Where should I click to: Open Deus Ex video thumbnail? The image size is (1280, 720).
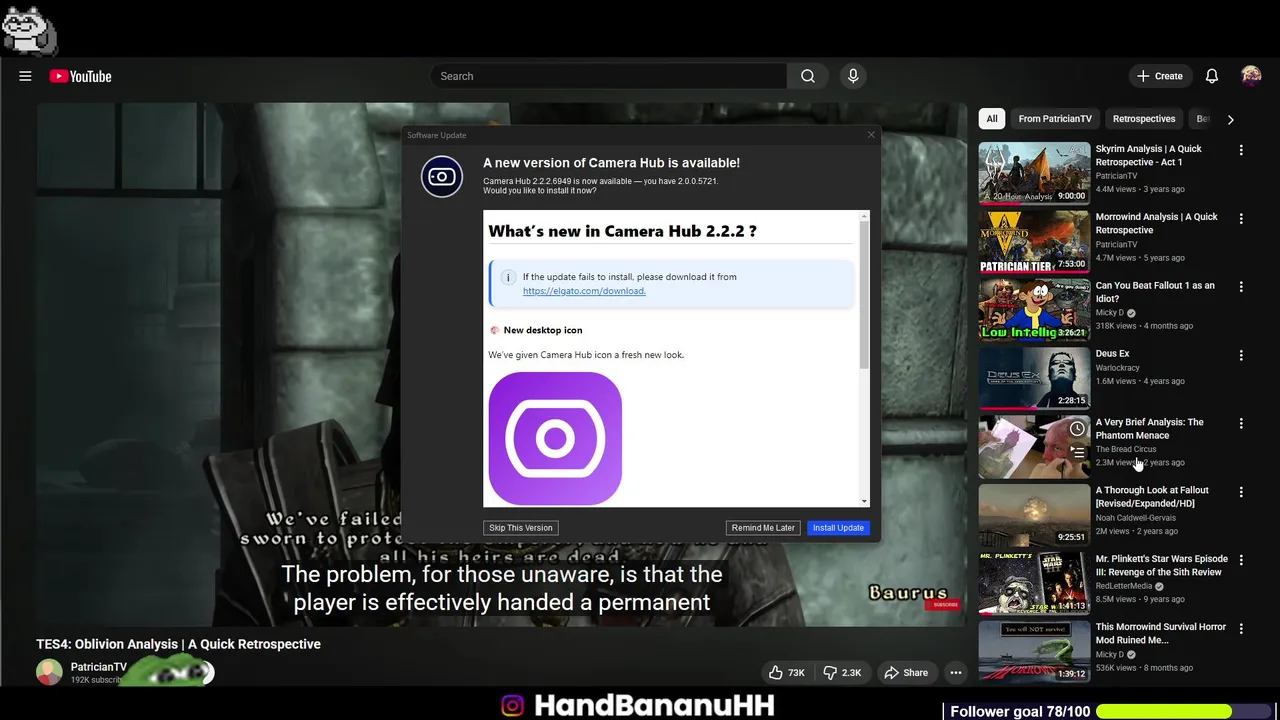(x=1034, y=378)
